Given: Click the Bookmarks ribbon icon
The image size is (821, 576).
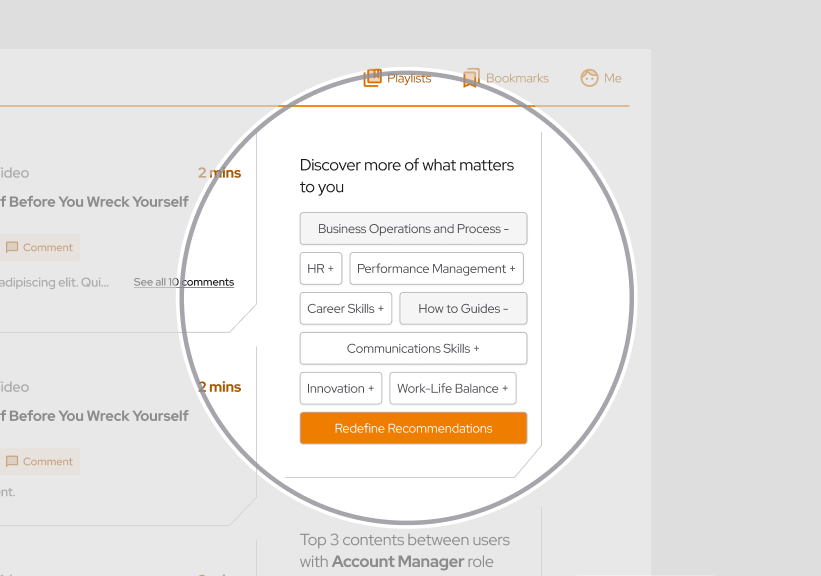Looking at the screenshot, I should click(x=471, y=78).
